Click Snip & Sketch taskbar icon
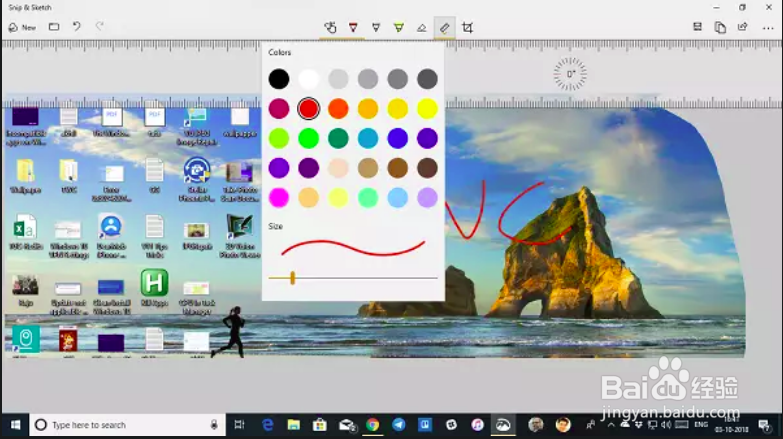783x439 pixels. [503, 425]
